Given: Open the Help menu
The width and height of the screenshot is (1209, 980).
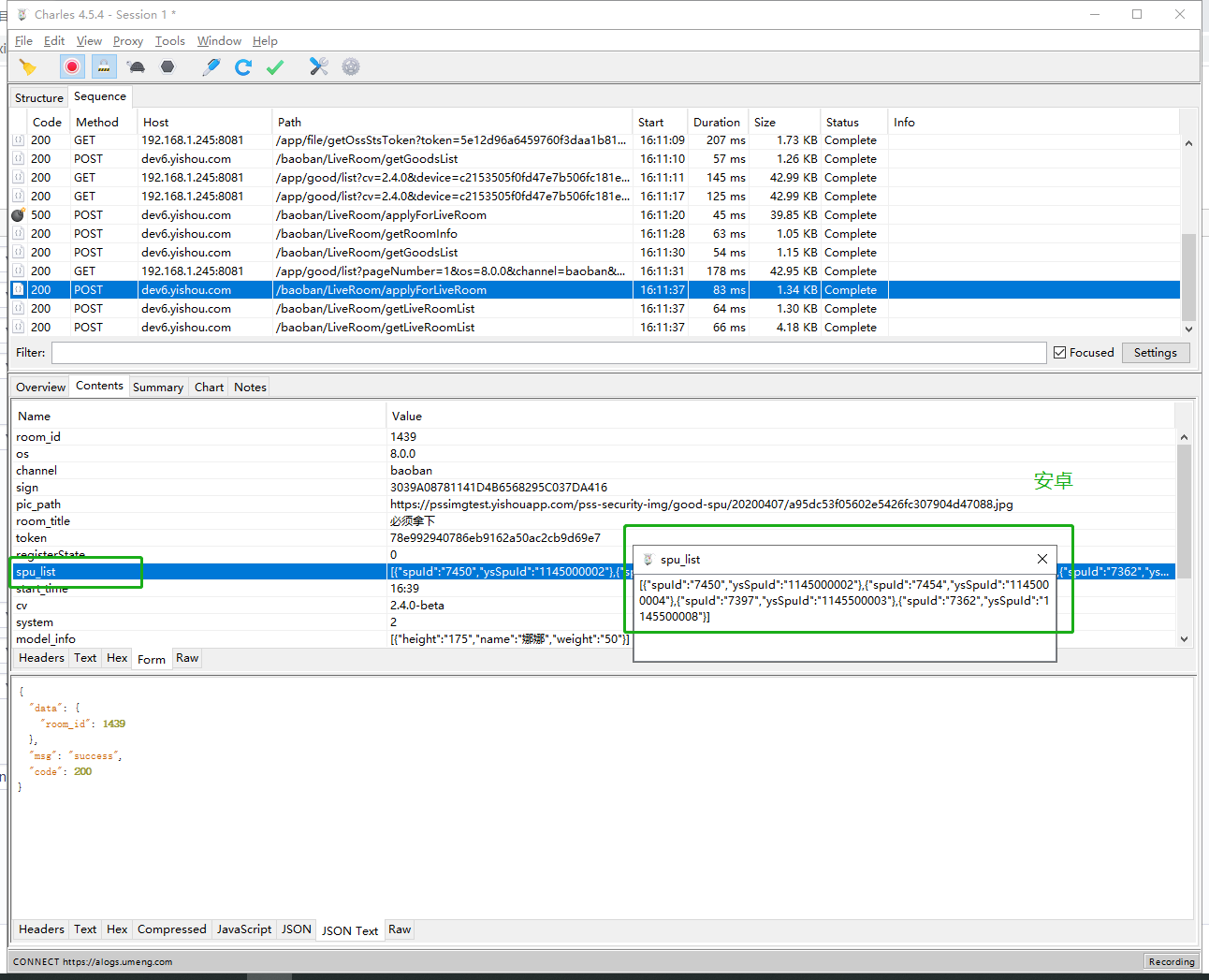Looking at the screenshot, I should pos(265,41).
